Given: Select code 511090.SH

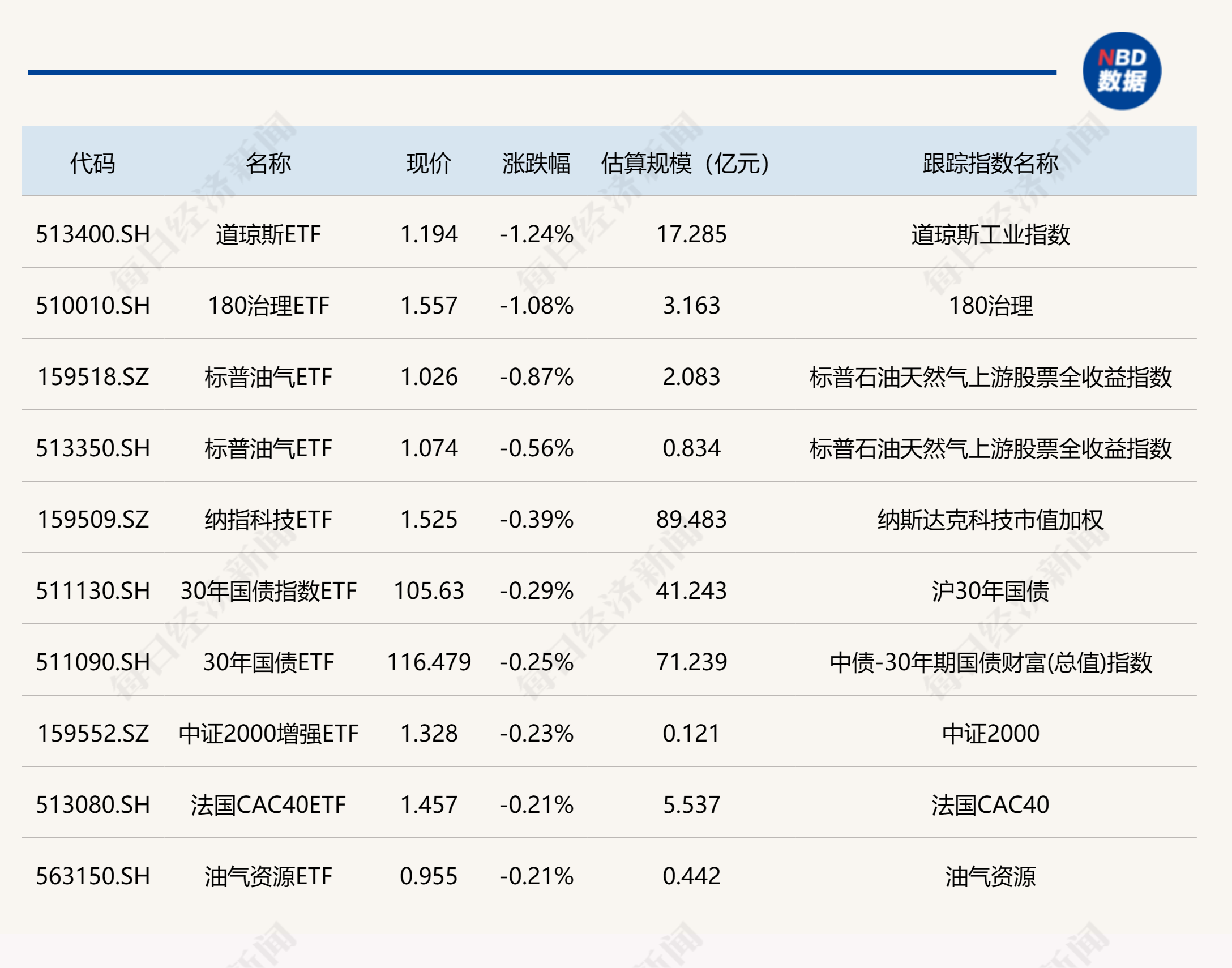Looking at the screenshot, I should (93, 662).
